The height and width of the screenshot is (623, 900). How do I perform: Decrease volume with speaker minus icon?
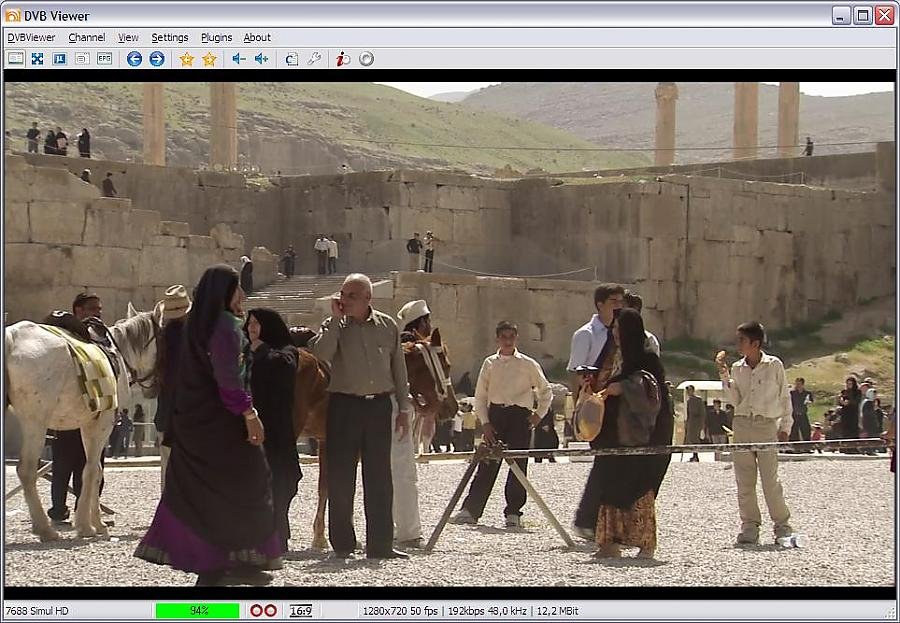pyautogui.click(x=239, y=59)
